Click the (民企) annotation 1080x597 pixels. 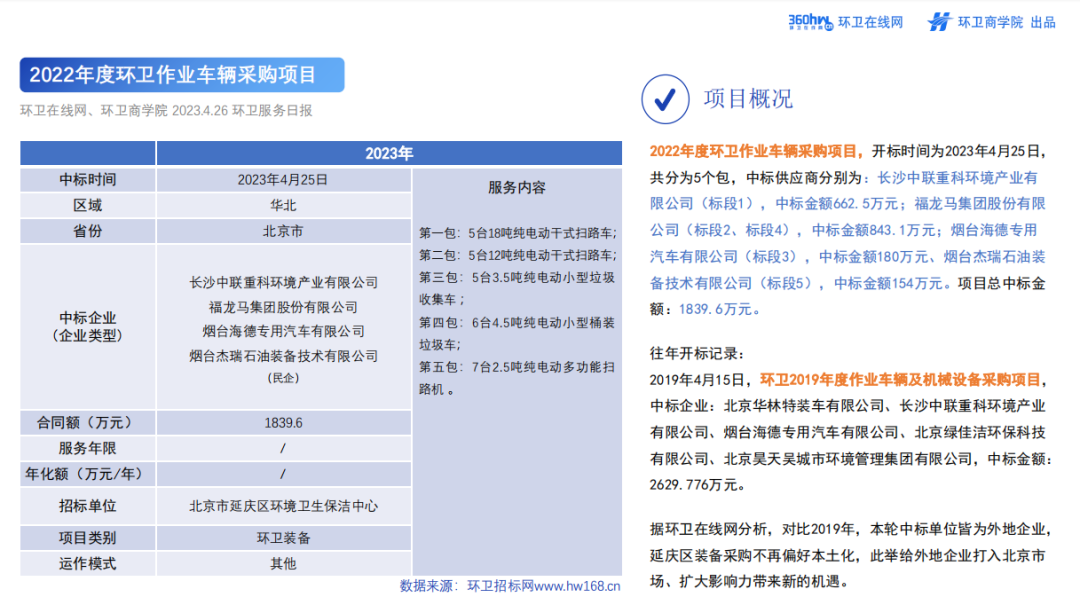coord(283,377)
